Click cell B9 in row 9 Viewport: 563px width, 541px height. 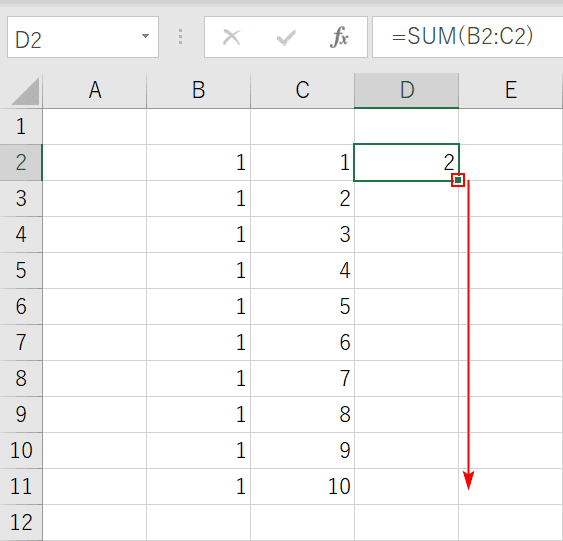199,414
